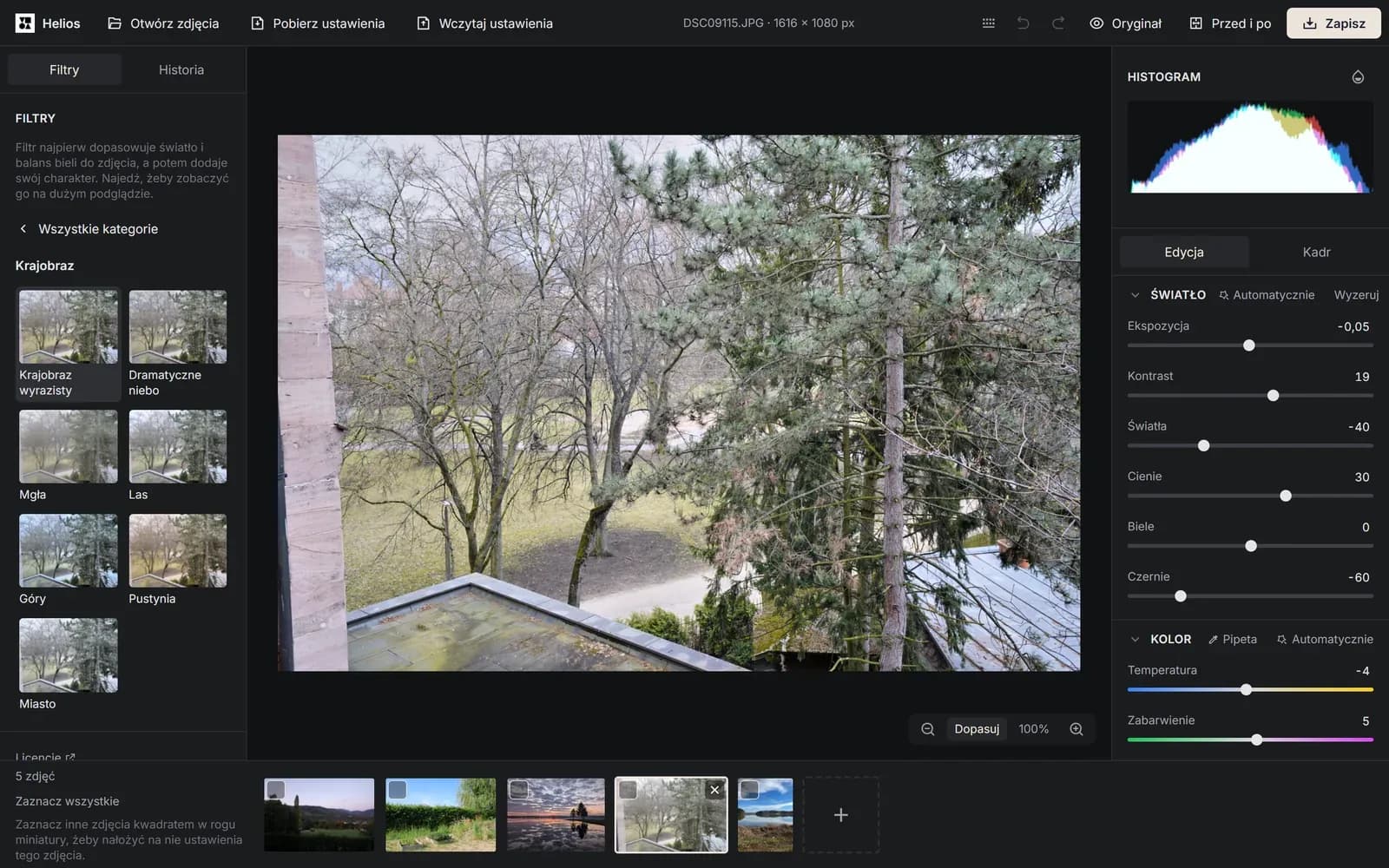Apply automatic light adjustments (Automatycznie in ŚWIATŁO)

pyautogui.click(x=1267, y=295)
